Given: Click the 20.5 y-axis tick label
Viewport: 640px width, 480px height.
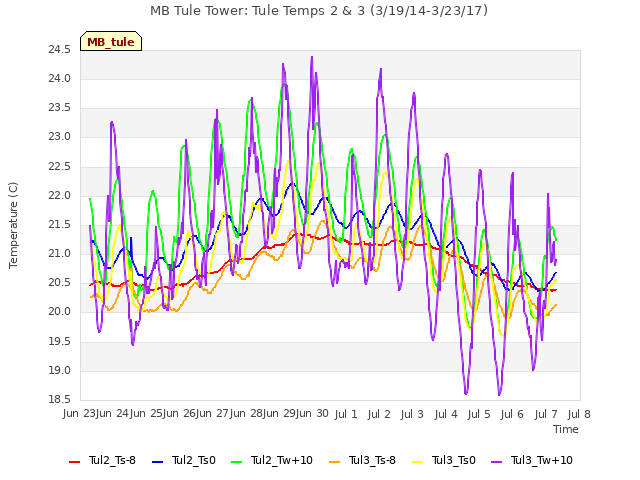Looking at the screenshot, I should click(x=60, y=283).
